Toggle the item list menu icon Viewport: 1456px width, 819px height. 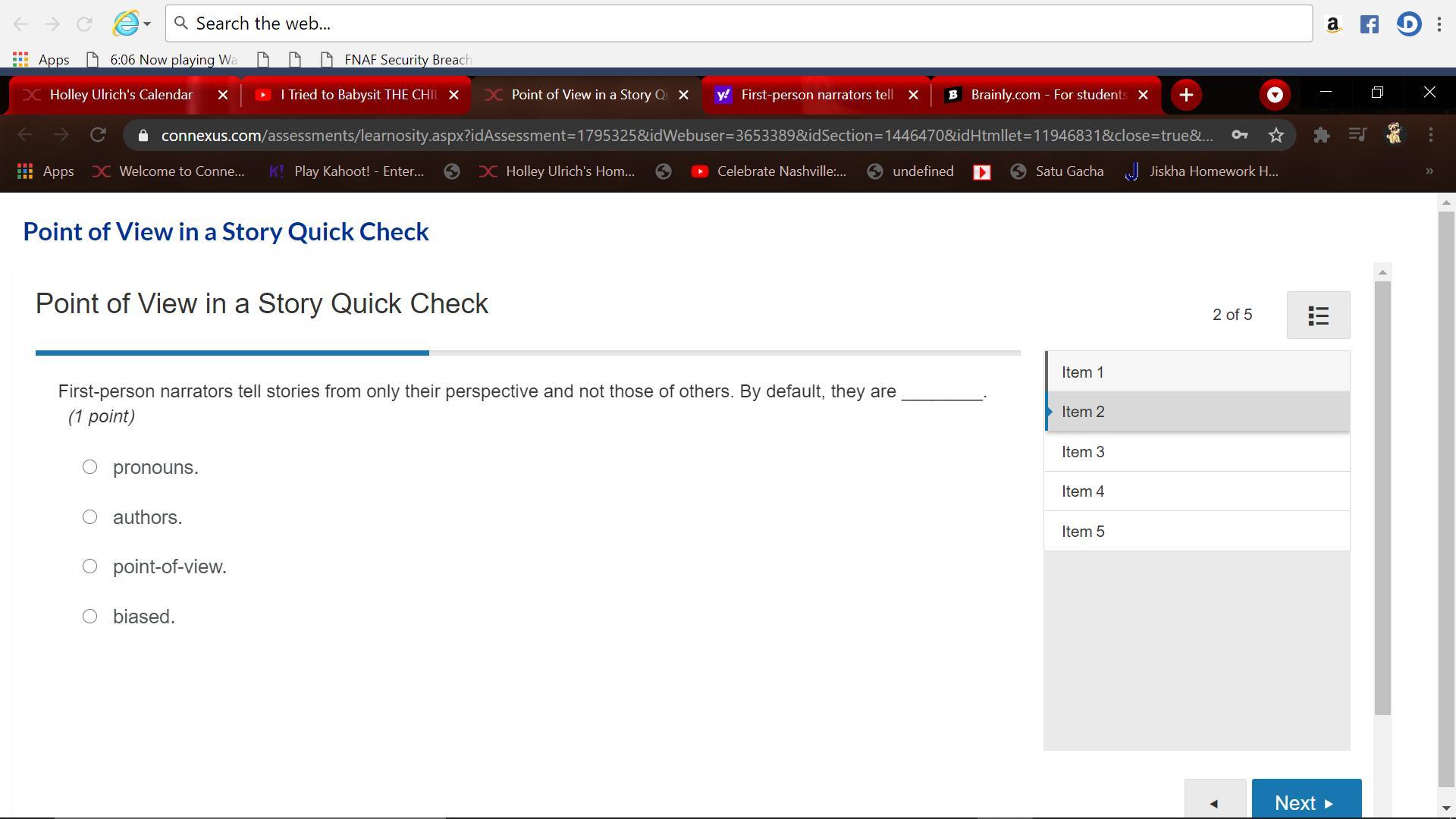pyautogui.click(x=1318, y=315)
